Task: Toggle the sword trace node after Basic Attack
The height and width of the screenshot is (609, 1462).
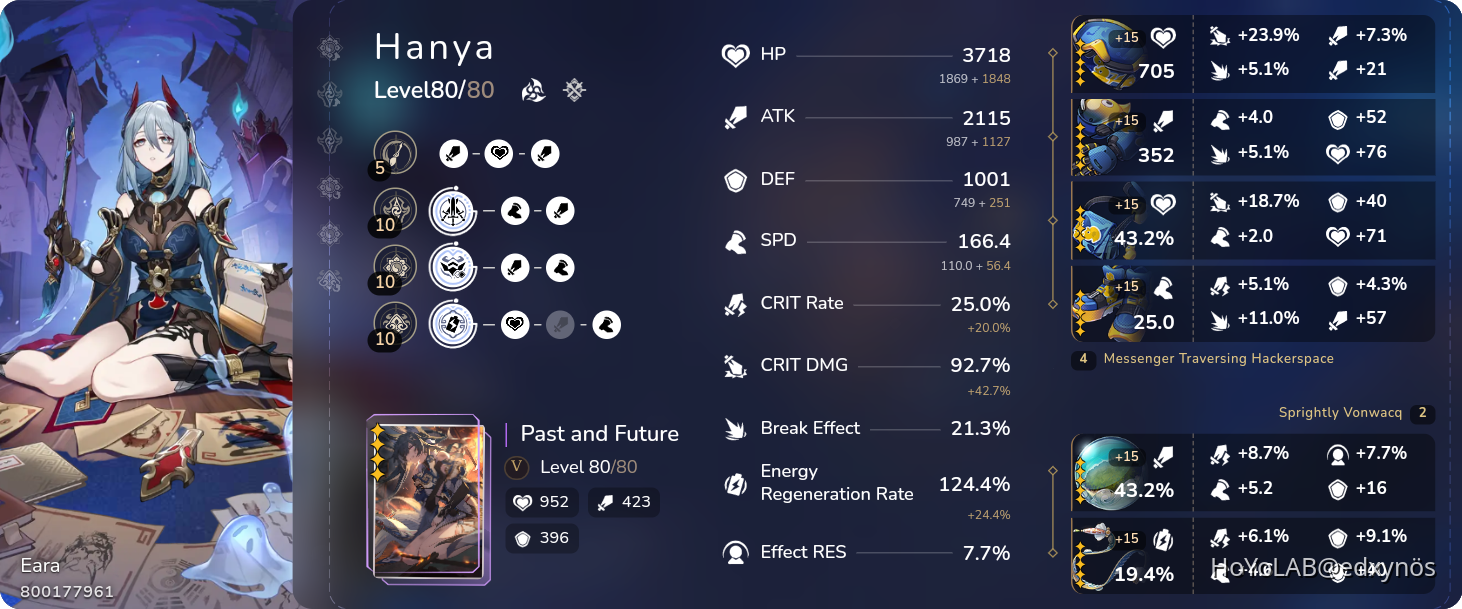Action: [x=454, y=153]
